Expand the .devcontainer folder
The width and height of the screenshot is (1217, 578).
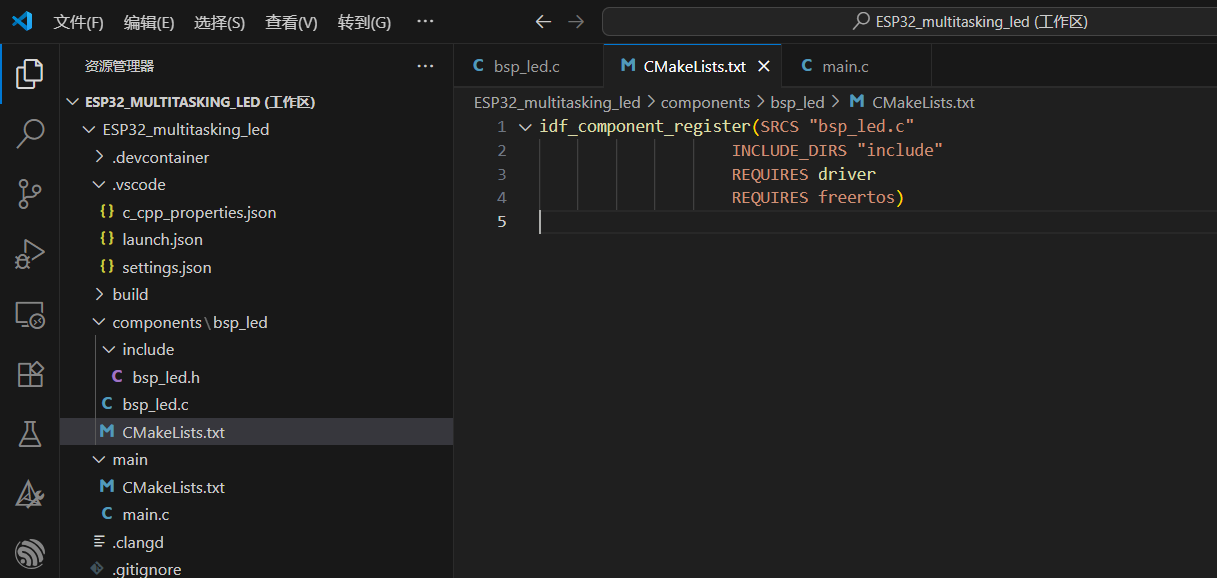tap(99, 157)
